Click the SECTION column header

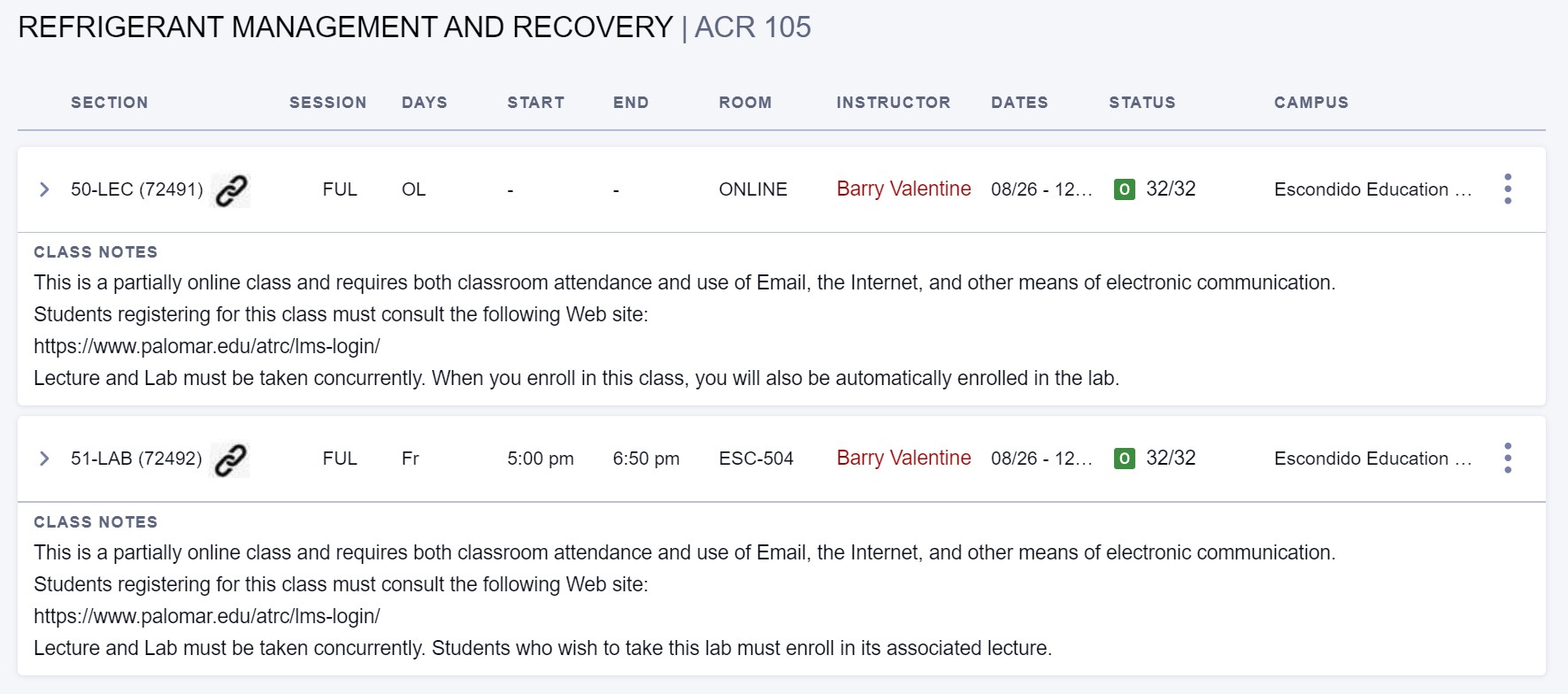click(x=109, y=103)
